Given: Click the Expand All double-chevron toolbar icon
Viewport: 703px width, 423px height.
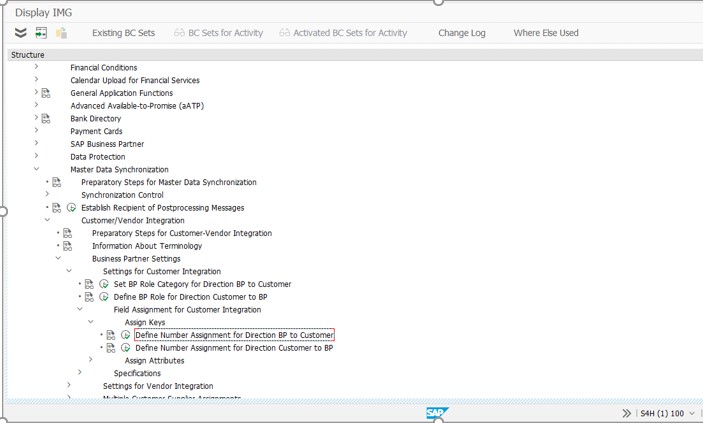Looking at the screenshot, I should (21, 33).
